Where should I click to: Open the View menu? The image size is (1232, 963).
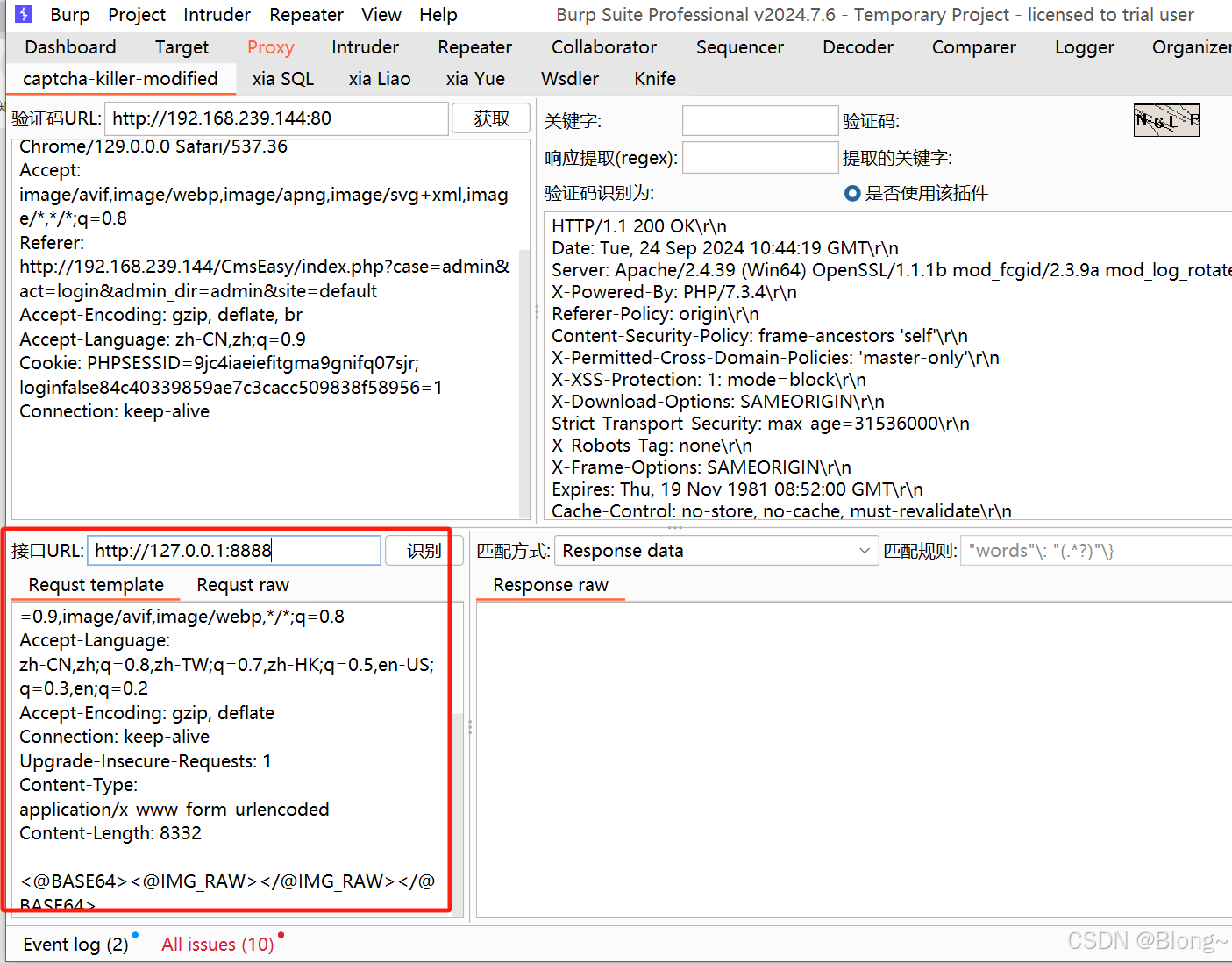coord(381,15)
